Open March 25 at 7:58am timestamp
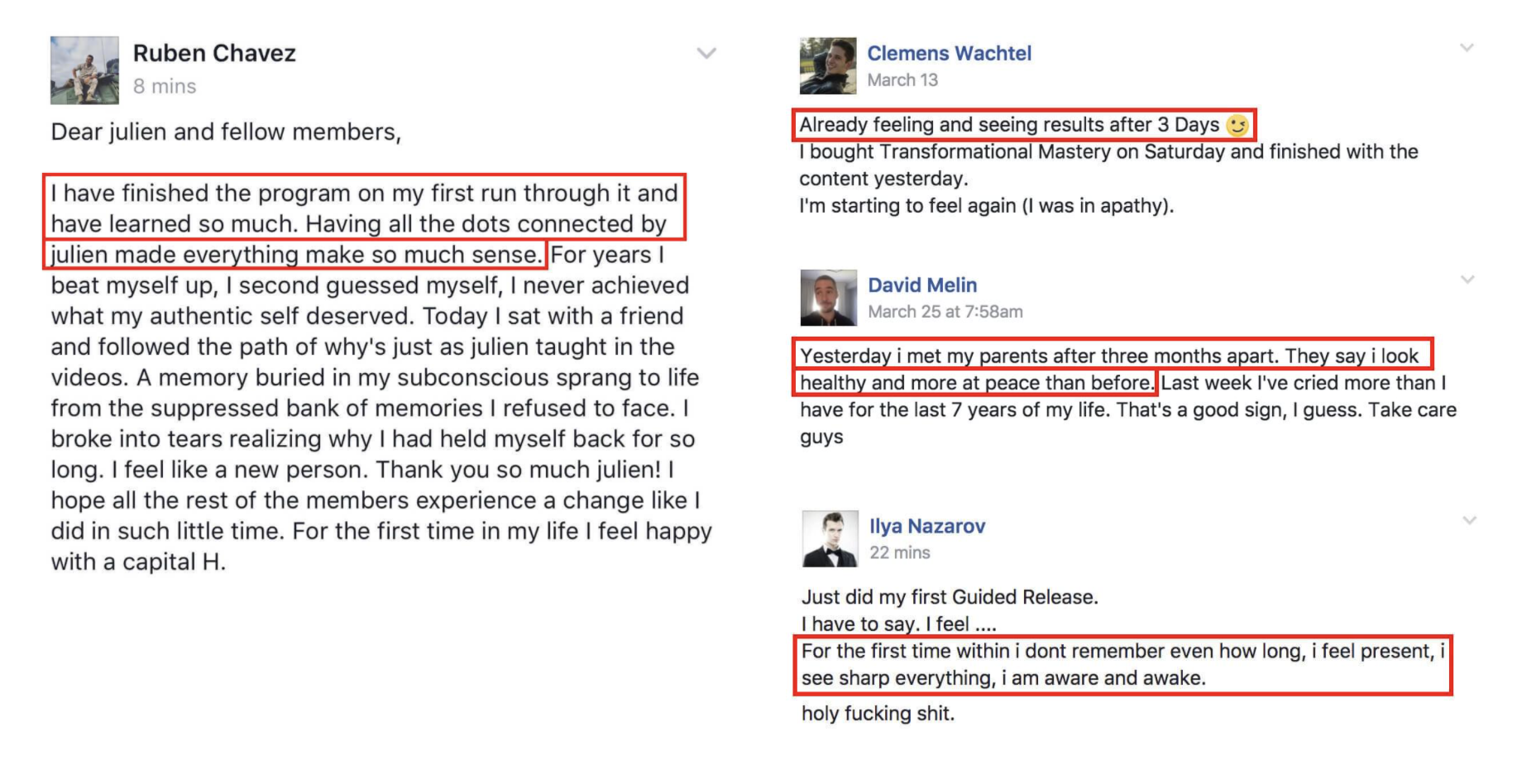 pos(945,312)
